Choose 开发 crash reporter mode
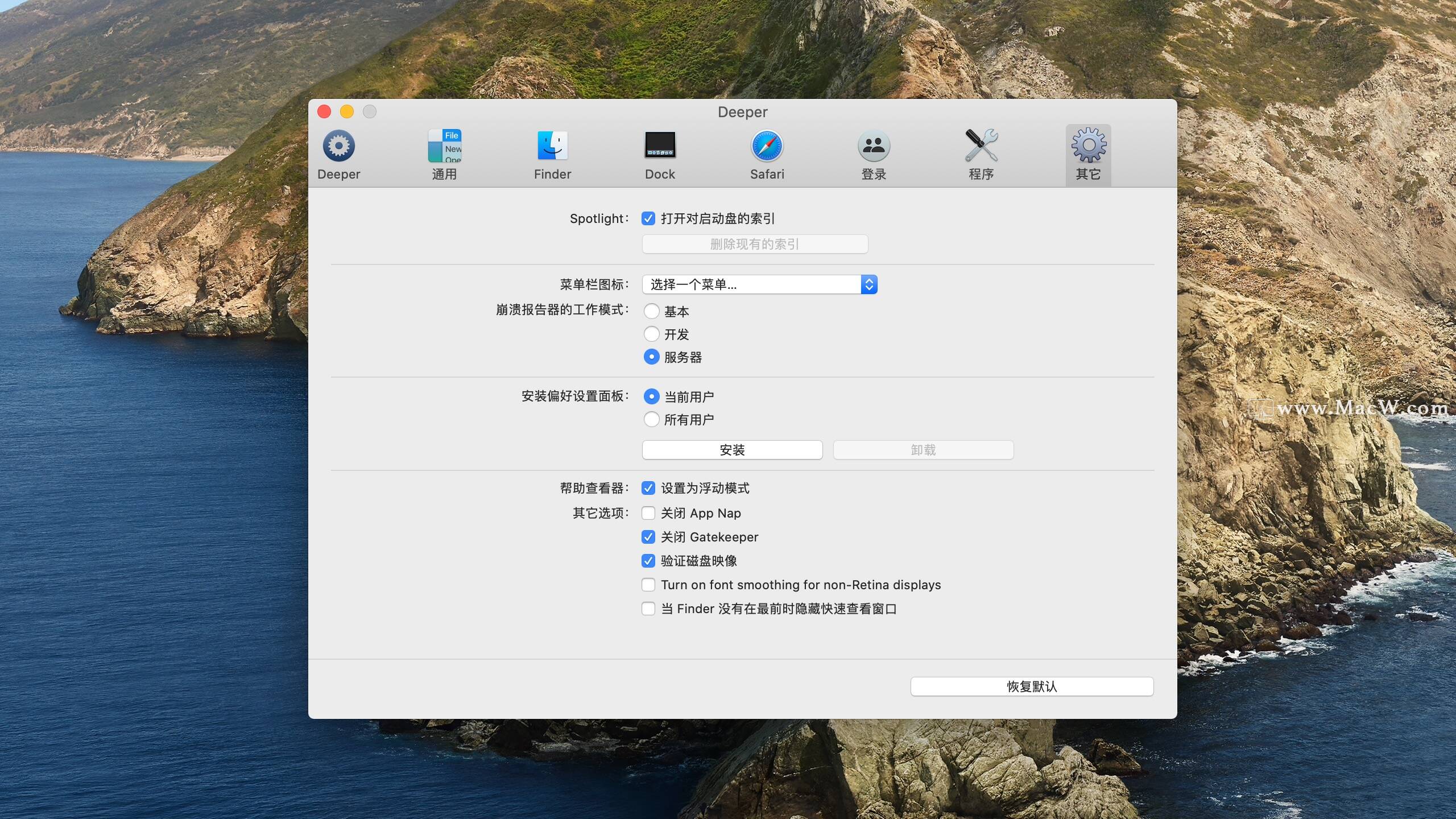 [x=652, y=334]
